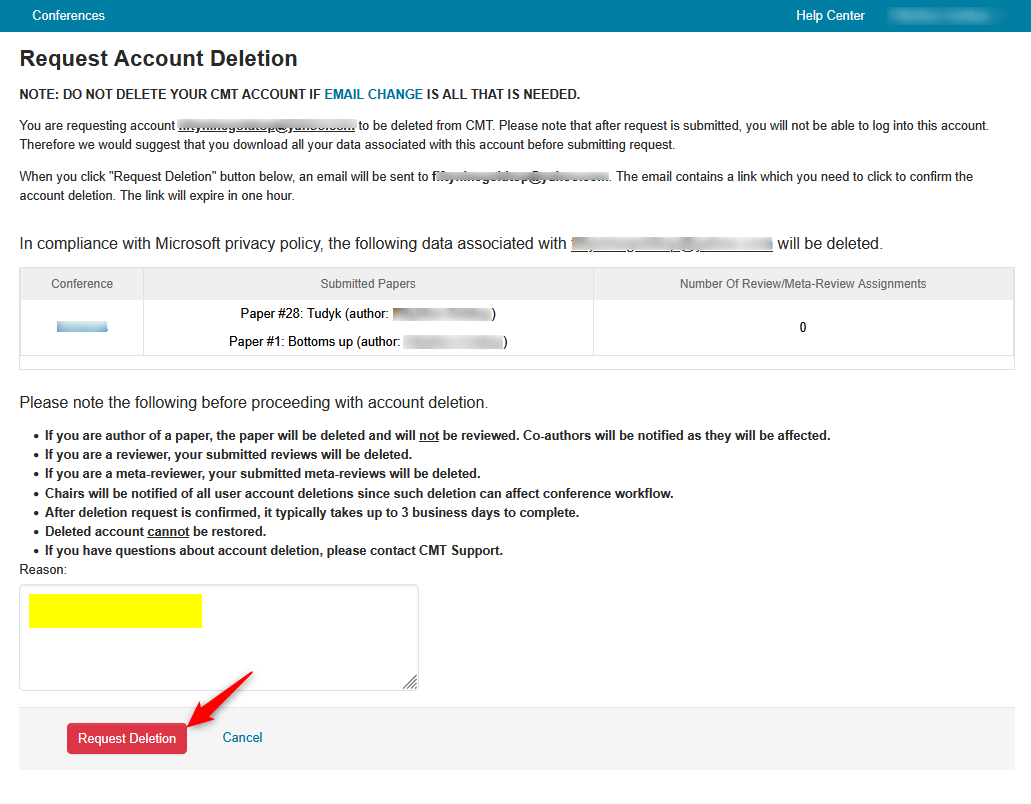Image resolution: width=1031 pixels, height=804 pixels.
Task: Click the 'If you are a reviewer' bullet
Action: tap(228, 454)
